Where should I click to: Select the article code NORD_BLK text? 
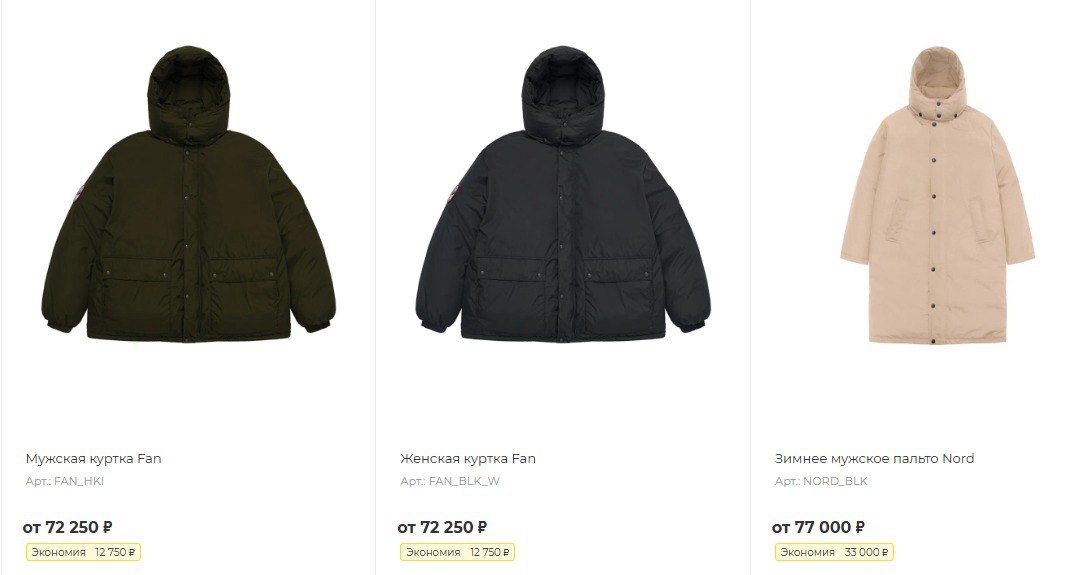point(835,481)
